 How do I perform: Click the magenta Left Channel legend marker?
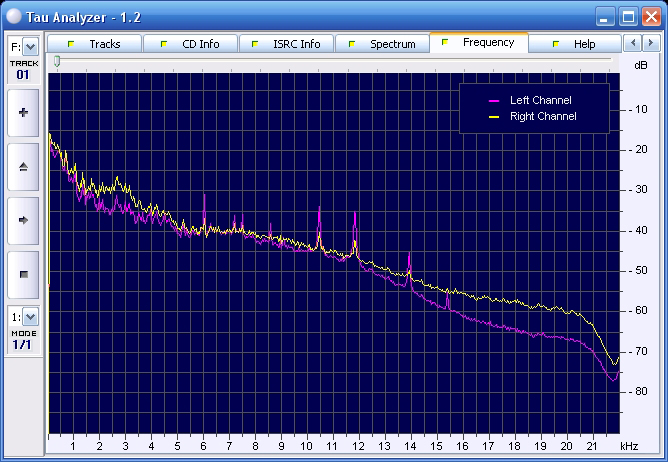click(493, 101)
